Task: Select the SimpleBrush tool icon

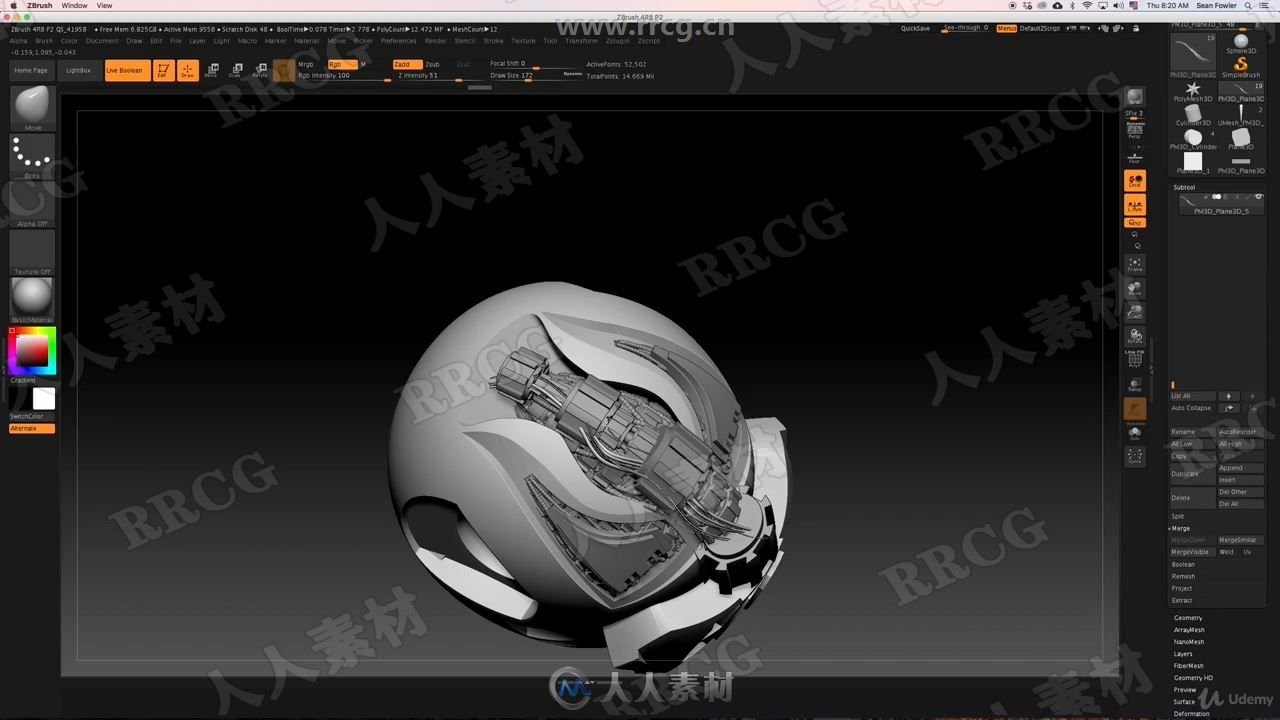Action: coord(1241,67)
